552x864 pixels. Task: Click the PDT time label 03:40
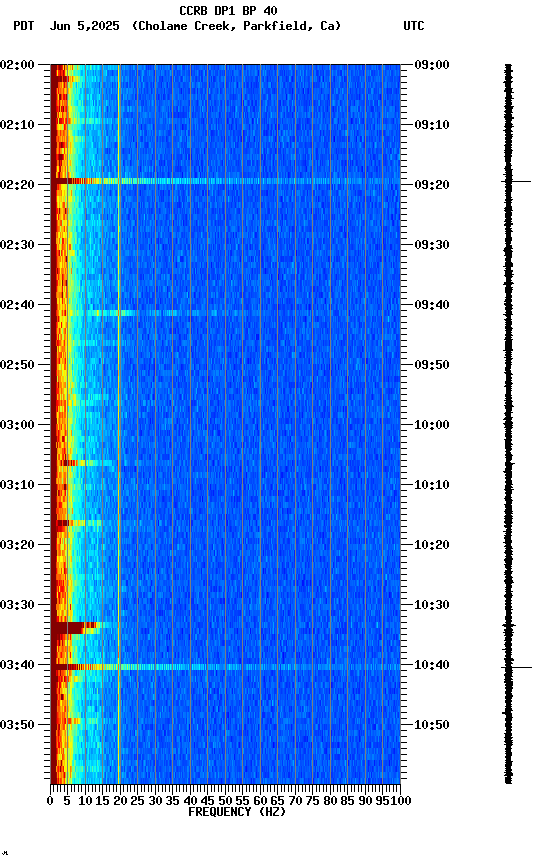point(17,666)
